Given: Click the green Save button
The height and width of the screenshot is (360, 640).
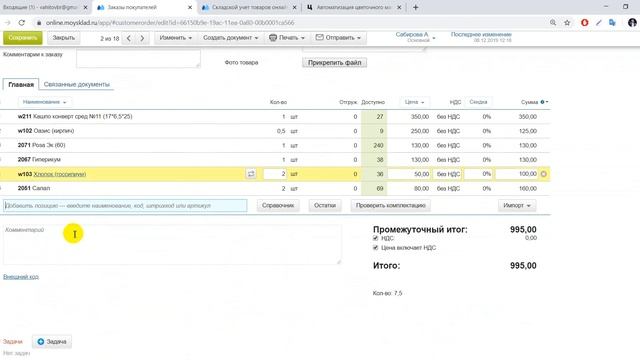Looking at the screenshot, I should [x=22, y=38].
